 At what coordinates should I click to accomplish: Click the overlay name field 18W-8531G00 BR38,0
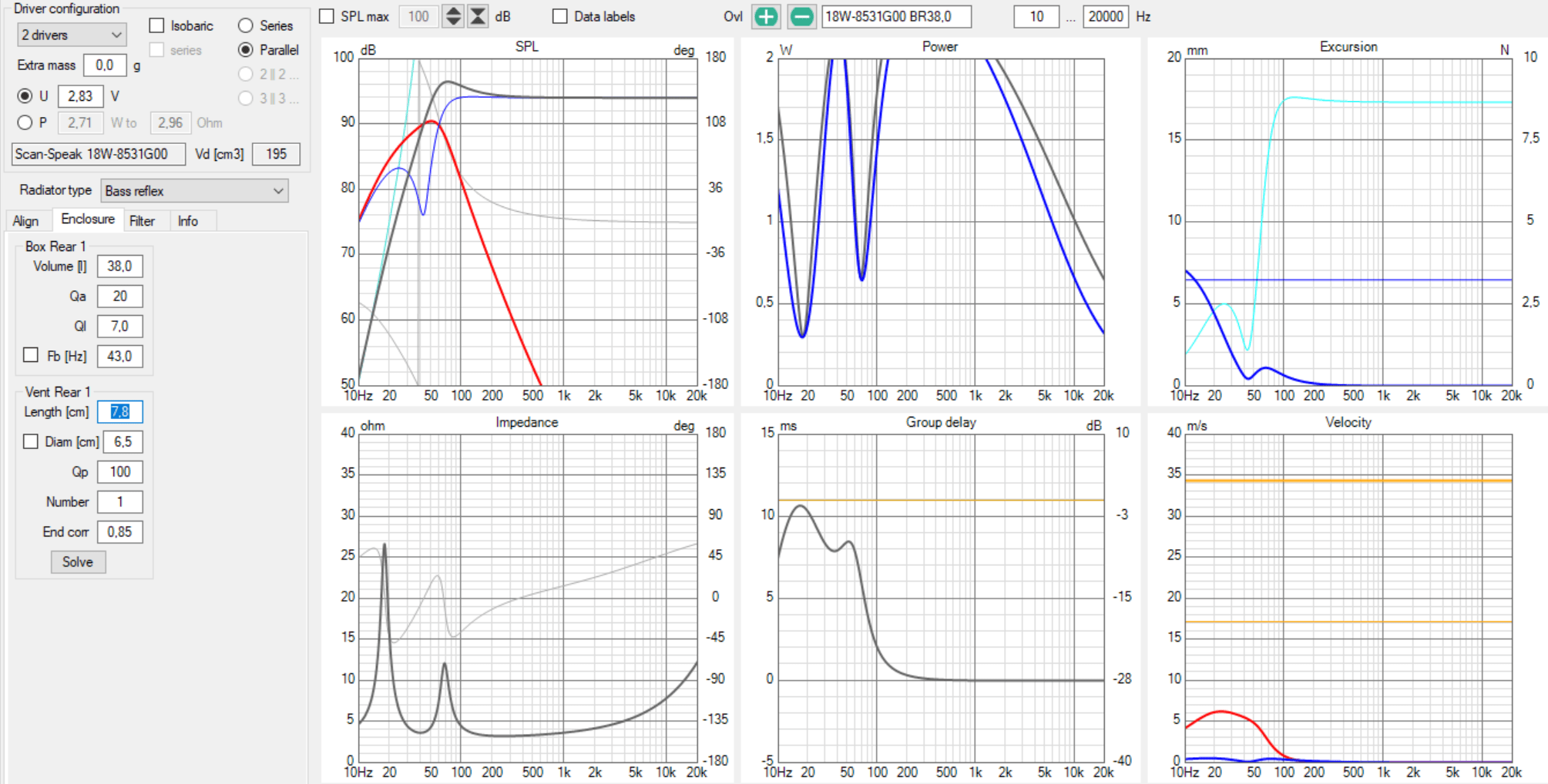point(896,16)
